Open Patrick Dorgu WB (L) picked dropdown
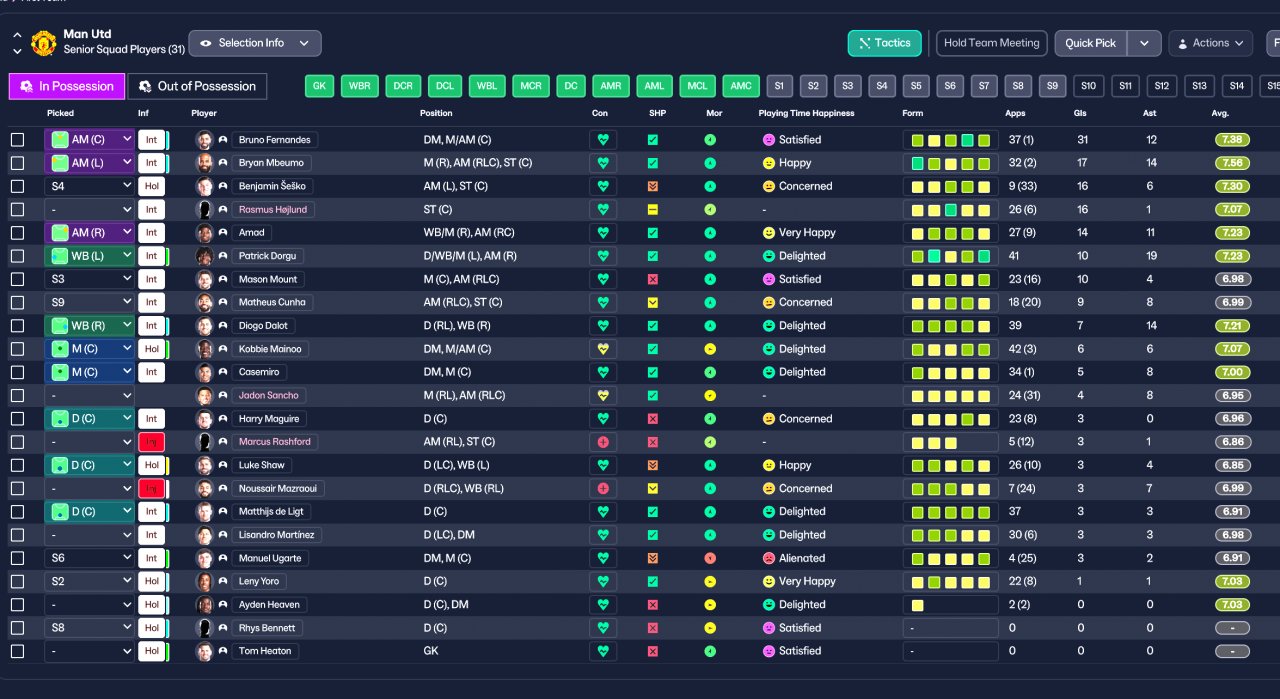 (x=89, y=256)
